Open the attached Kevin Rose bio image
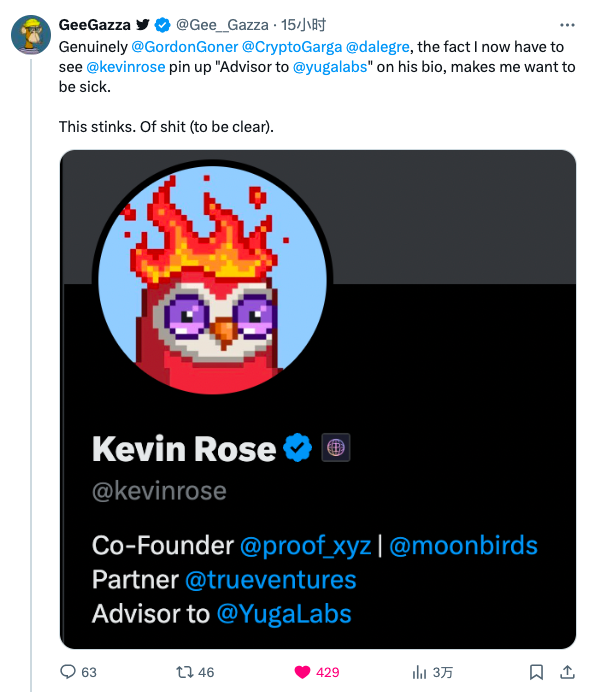This screenshot has width=591, height=692. (318, 399)
